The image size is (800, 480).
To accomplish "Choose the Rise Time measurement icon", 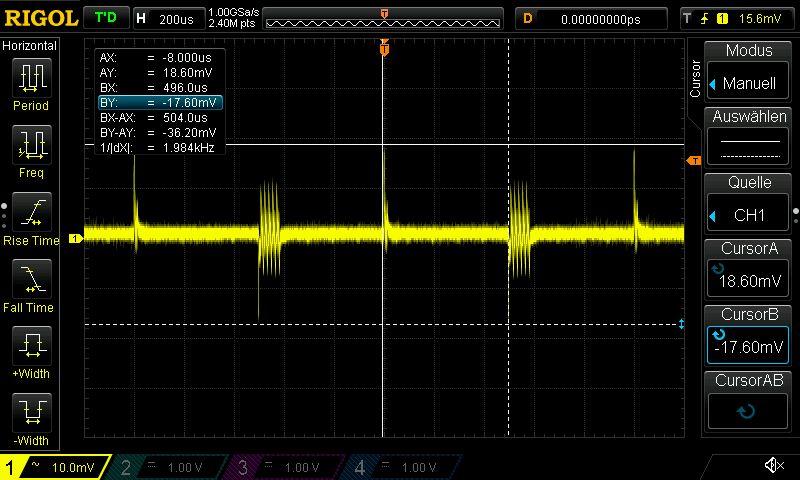I will click(x=31, y=212).
